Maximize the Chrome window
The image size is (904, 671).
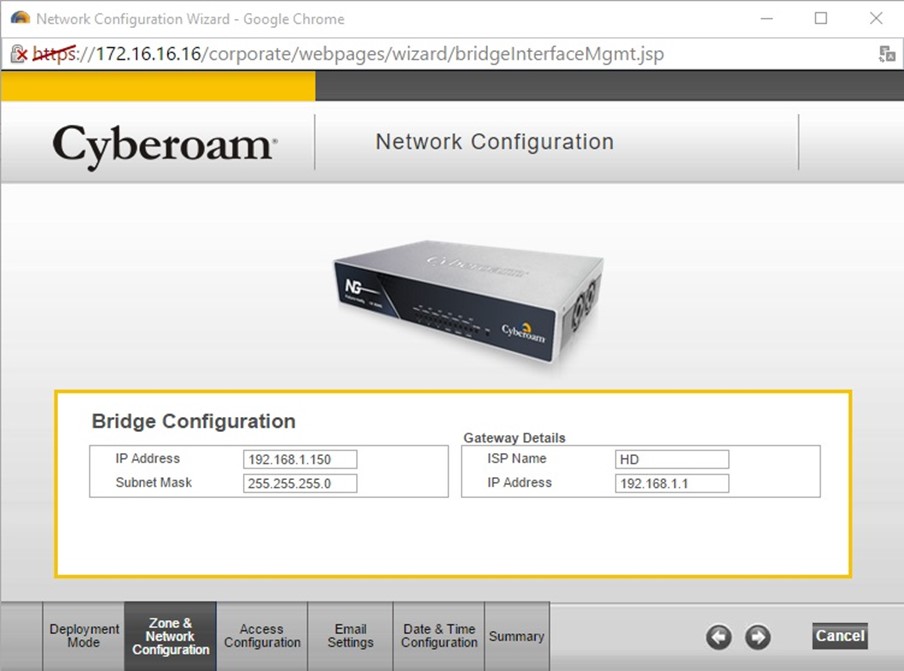pyautogui.click(x=821, y=18)
